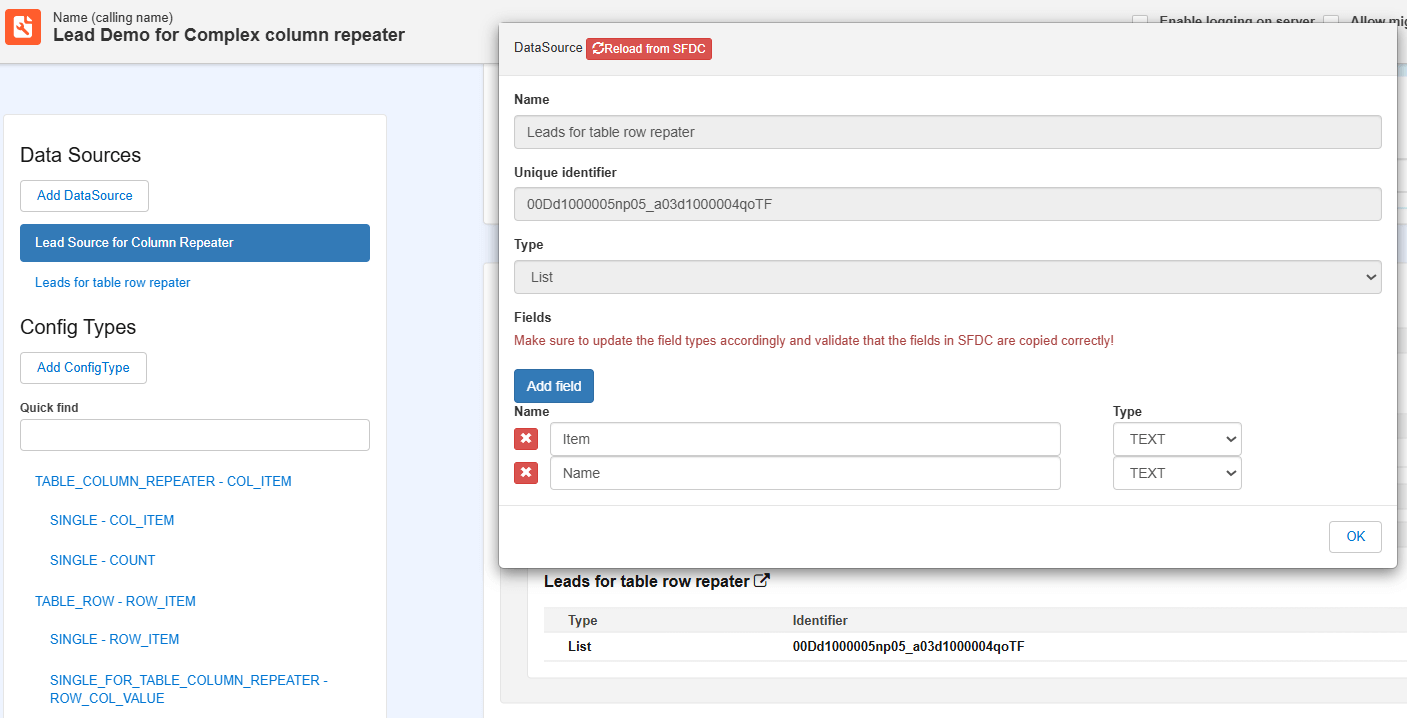The height and width of the screenshot is (718, 1407).
Task: Click the Lead Demo for Complex column repeater title
Action: (x=229, y=35)
